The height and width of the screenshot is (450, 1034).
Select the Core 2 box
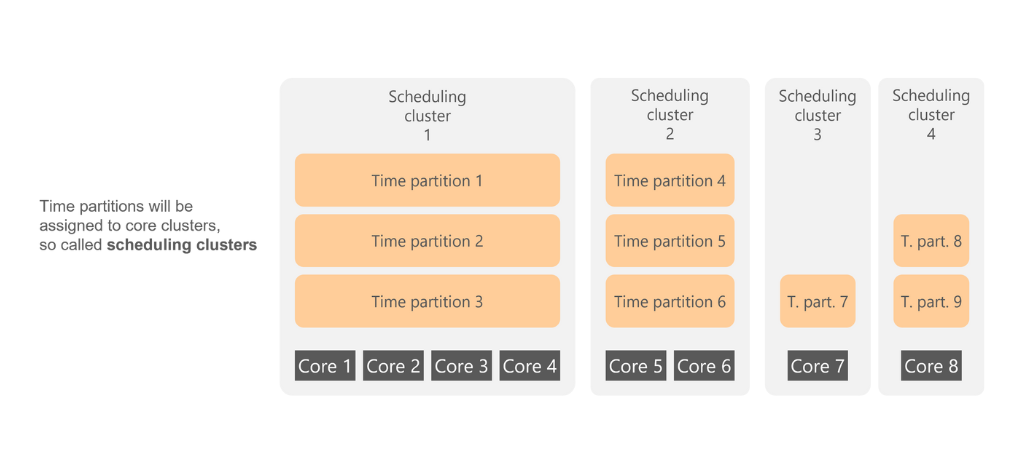click(394, 366)
